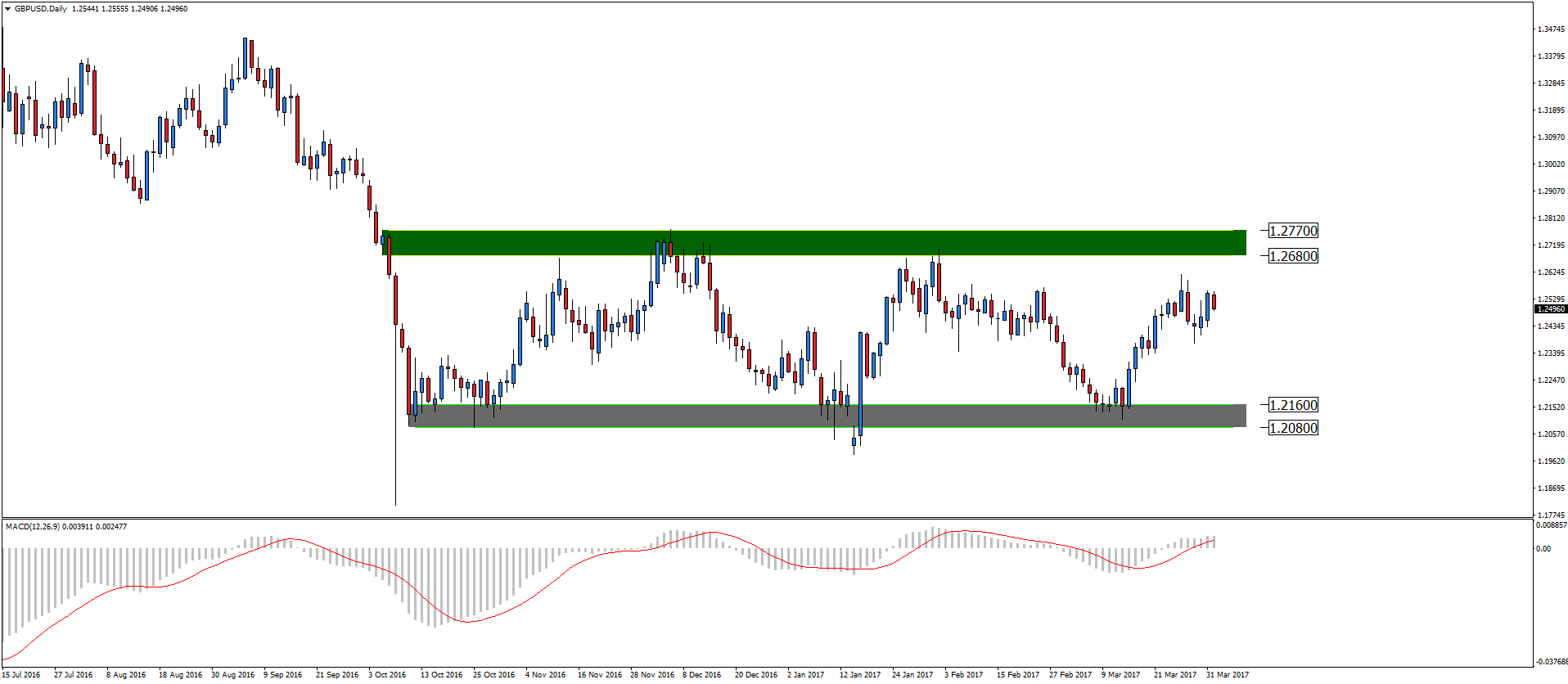Click the 1.17745 value on price scale
The image size is (1568, 684).
(x=1551, y=515)
